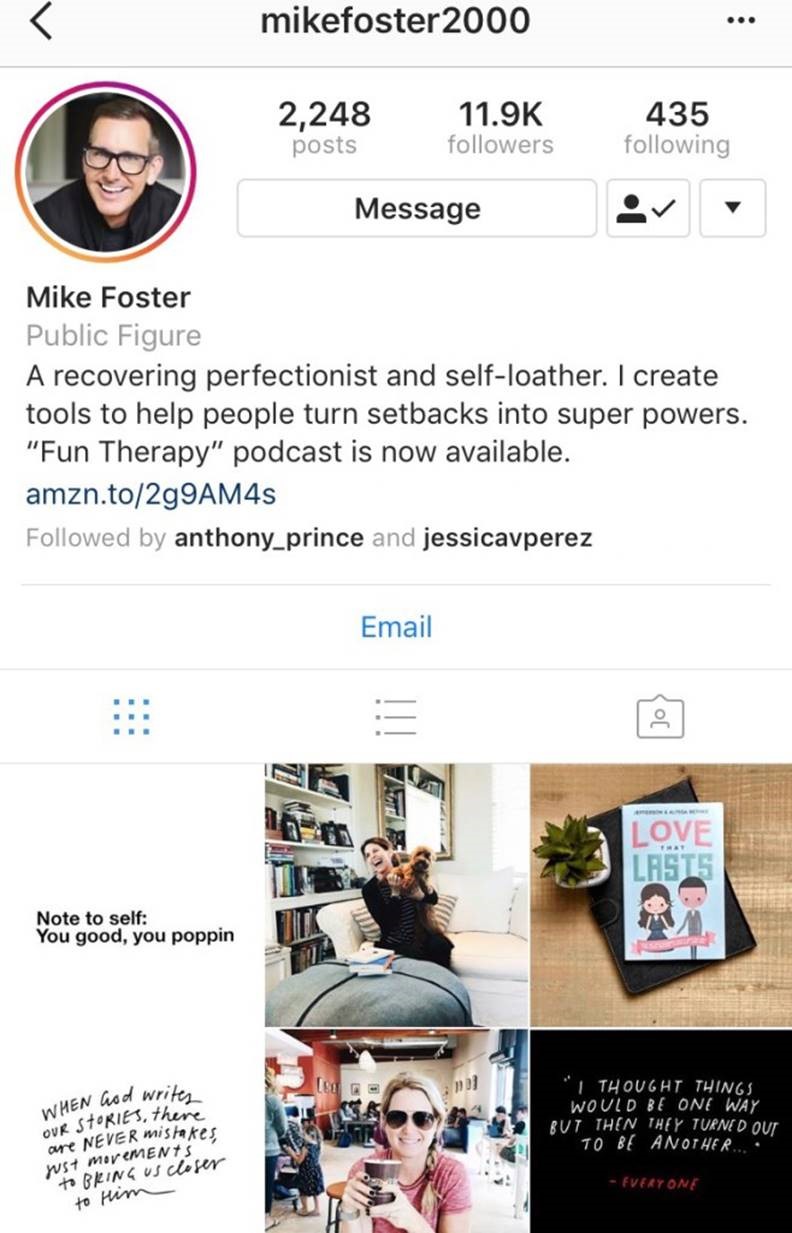Screen dimensions: 792x1233
Task: Tap the Email contact button
Action: 396,627
